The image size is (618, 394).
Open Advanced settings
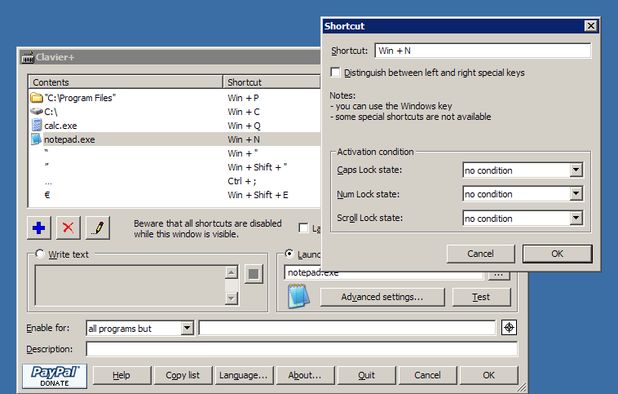(x=382, y=297)
